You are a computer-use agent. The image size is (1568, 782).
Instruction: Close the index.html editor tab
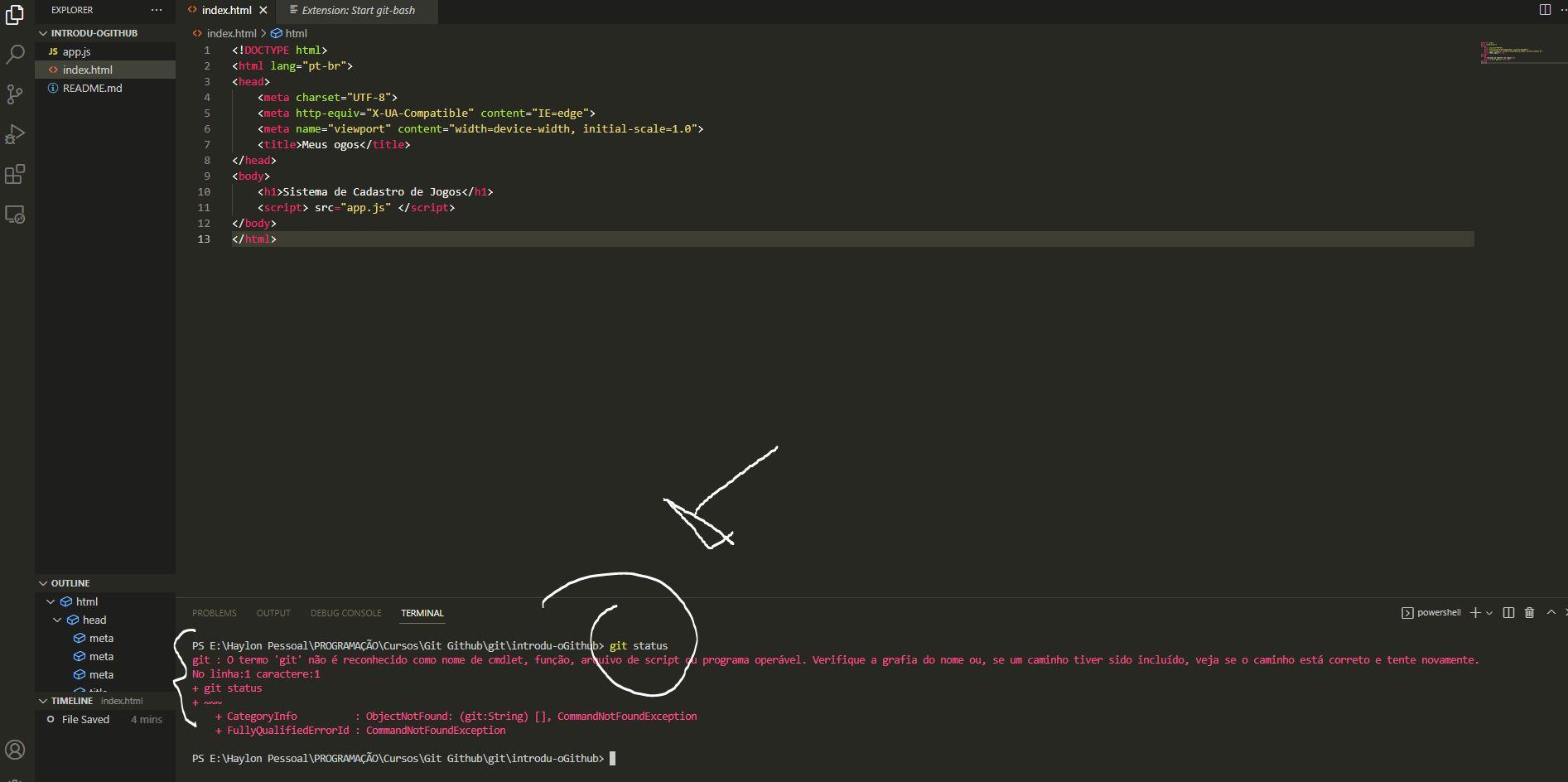click(x=263, y=10)
